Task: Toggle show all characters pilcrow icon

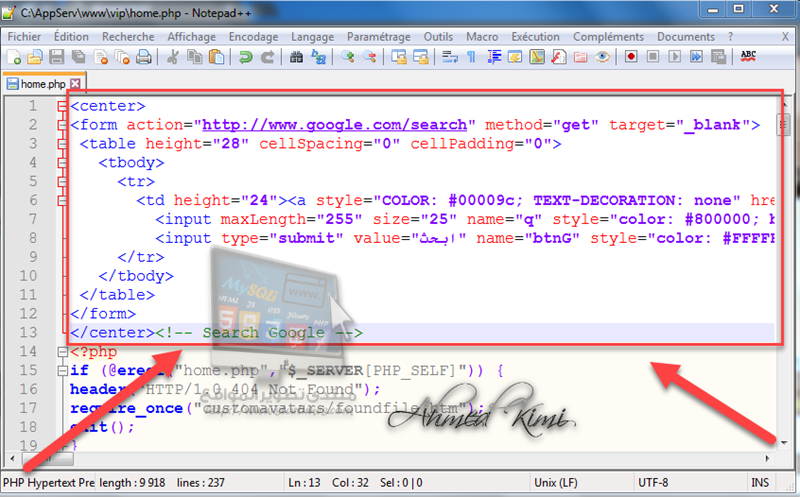Action: 472,57
